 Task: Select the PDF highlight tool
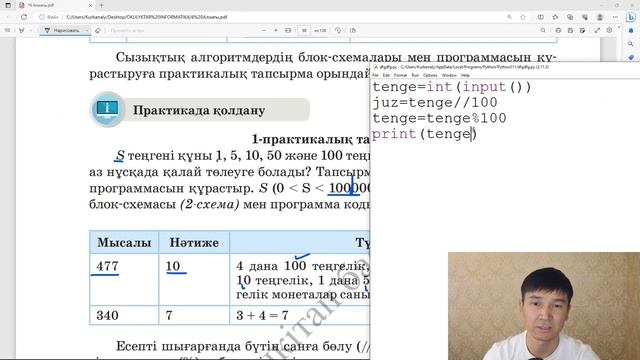(x=21, y=31)
